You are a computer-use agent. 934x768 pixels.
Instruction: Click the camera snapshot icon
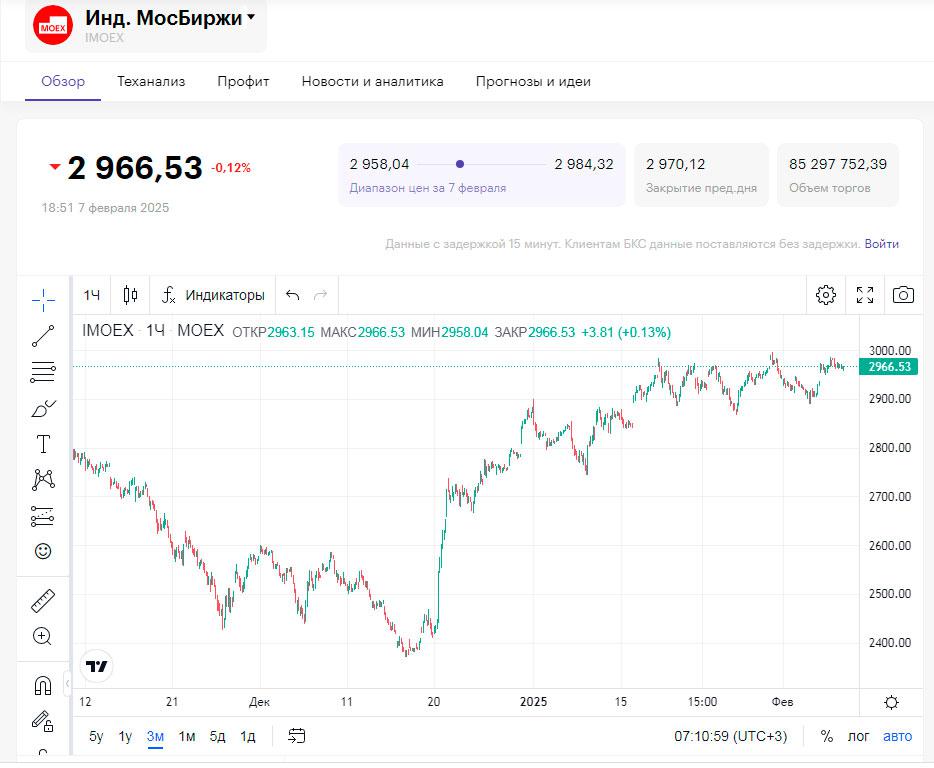(903, 295)
